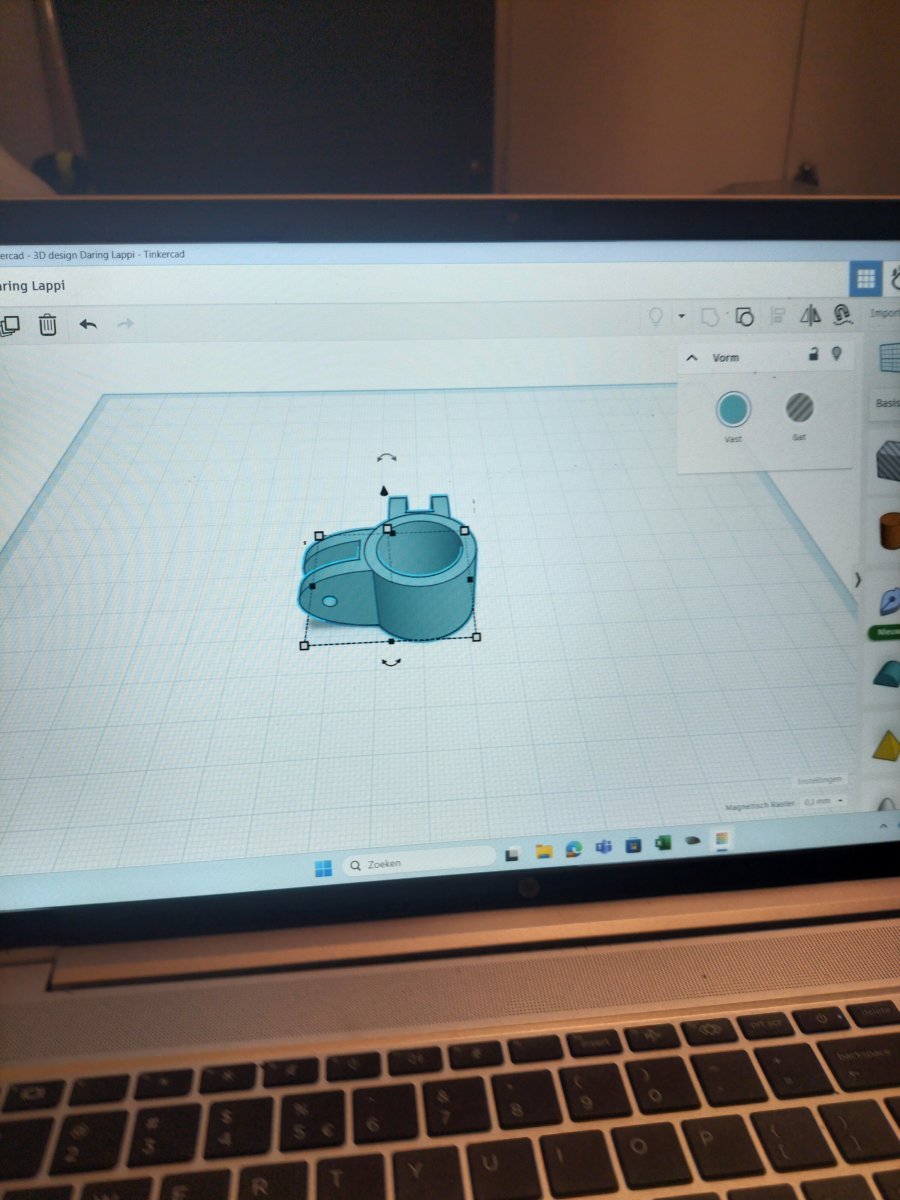Collapse the shapes sidebar with the chevron

[x=857, y=580]
